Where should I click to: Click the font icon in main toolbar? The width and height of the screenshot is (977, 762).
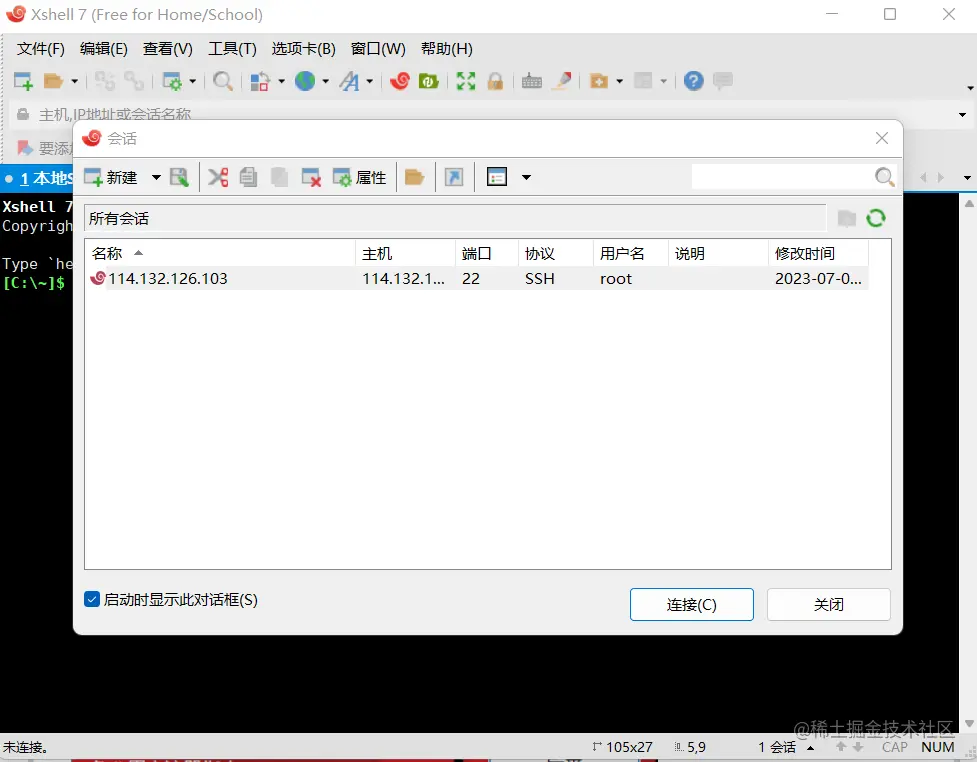(350, 81)
